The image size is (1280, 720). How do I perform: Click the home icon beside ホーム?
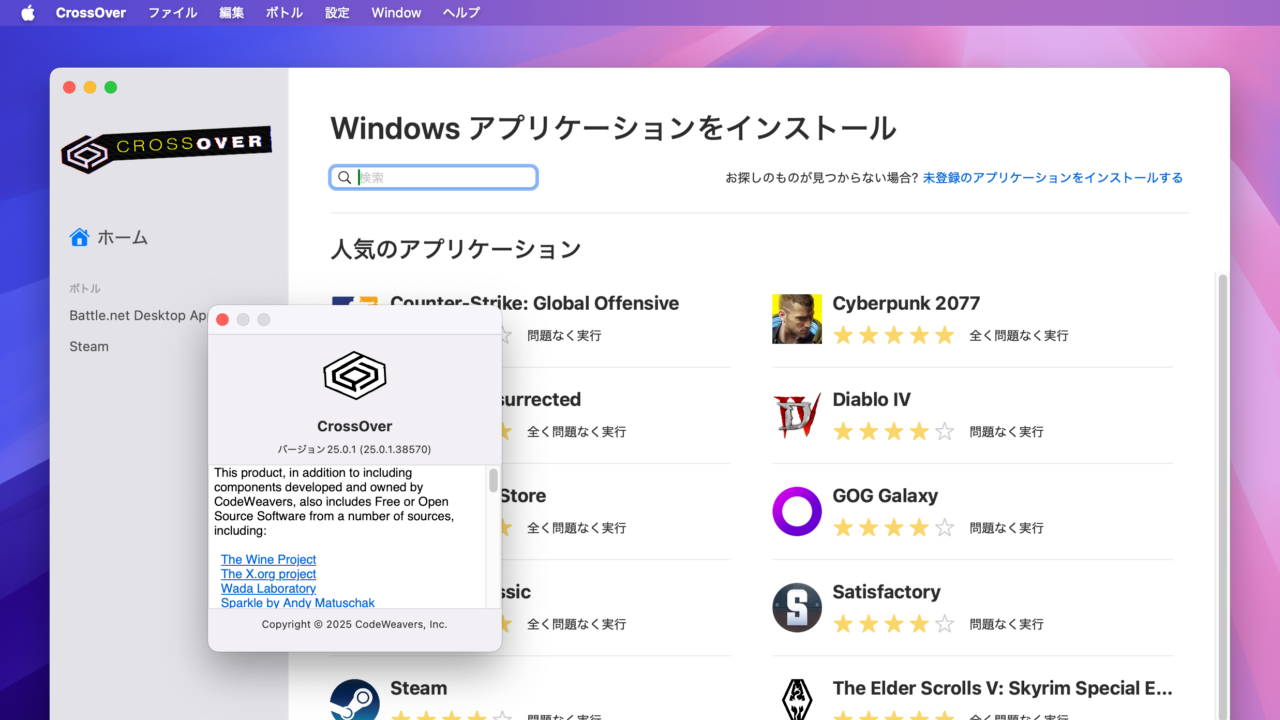click(x=79, y=237)
